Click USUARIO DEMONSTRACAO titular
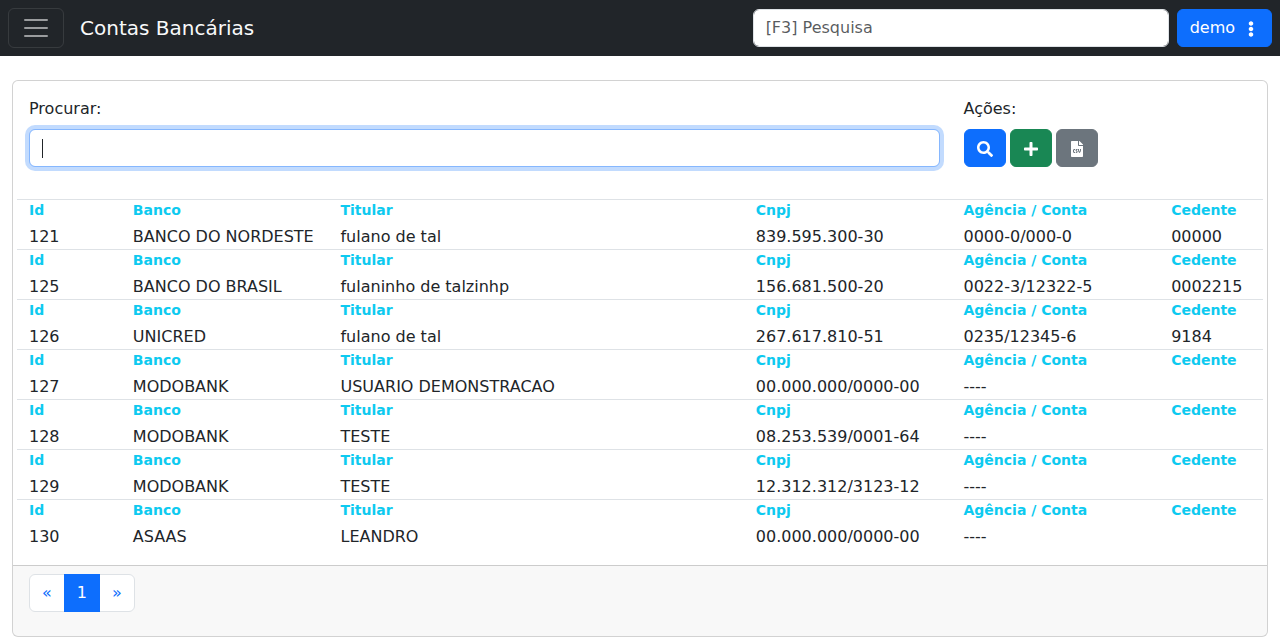 [x=448, y=387]
